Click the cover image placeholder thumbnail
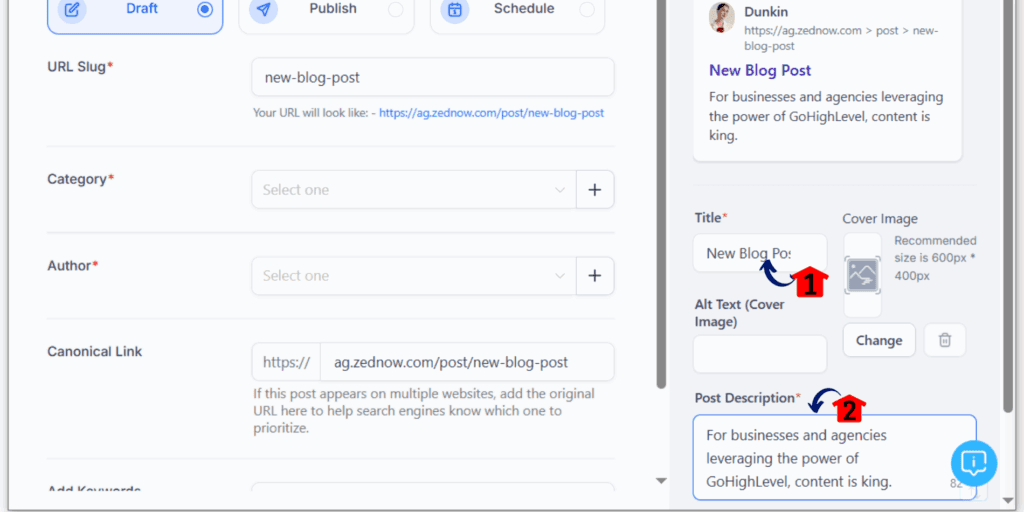The height and width of the screenshot is (512, 1024). point(863,275)
